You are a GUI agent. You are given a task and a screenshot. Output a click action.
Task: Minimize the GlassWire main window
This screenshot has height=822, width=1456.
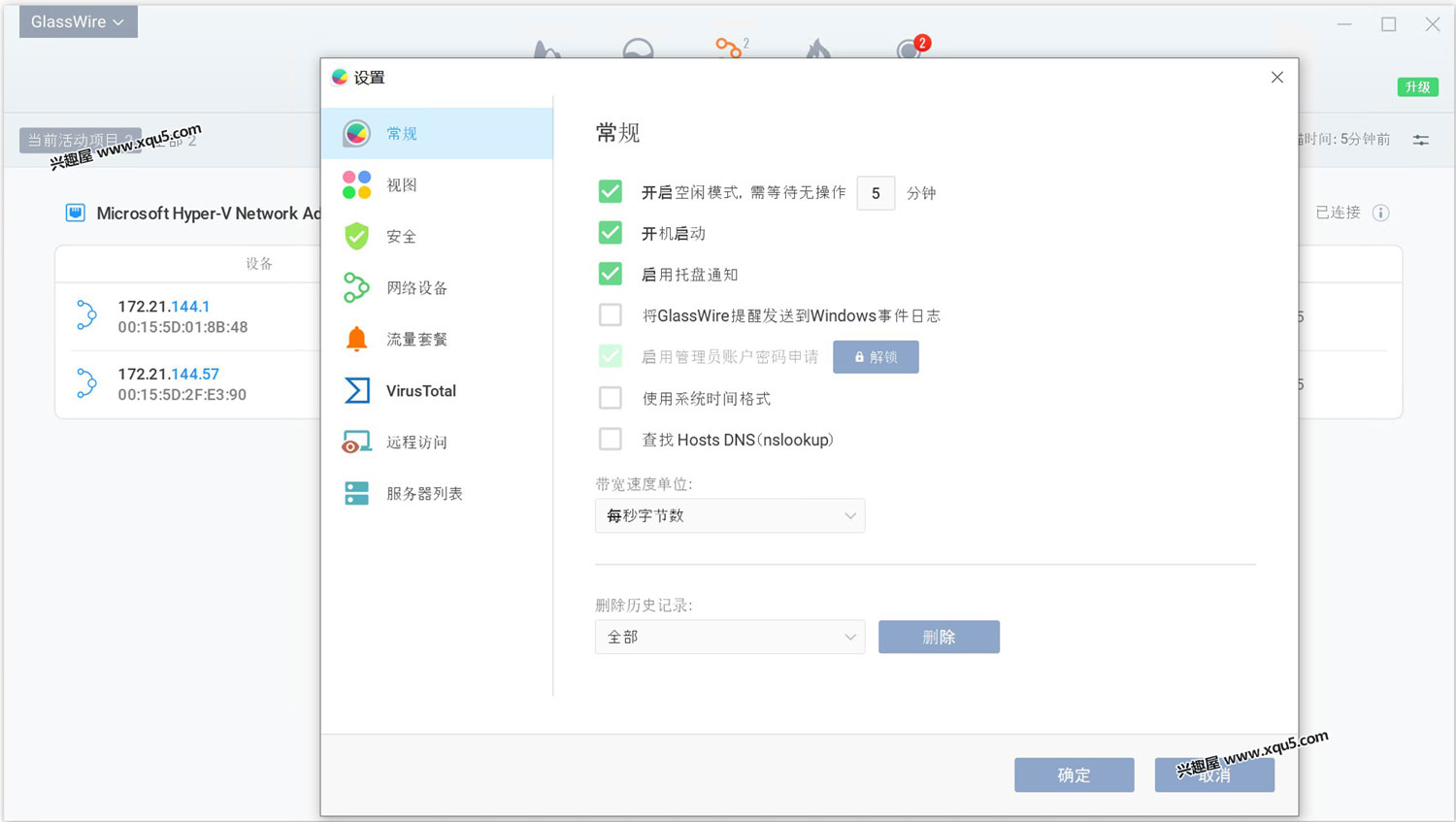click(x=1344, y=24)
